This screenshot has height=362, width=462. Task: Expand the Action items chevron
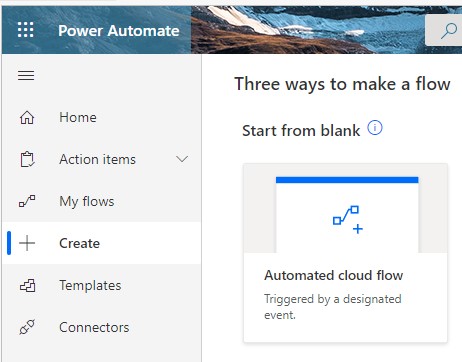[182, 159]
